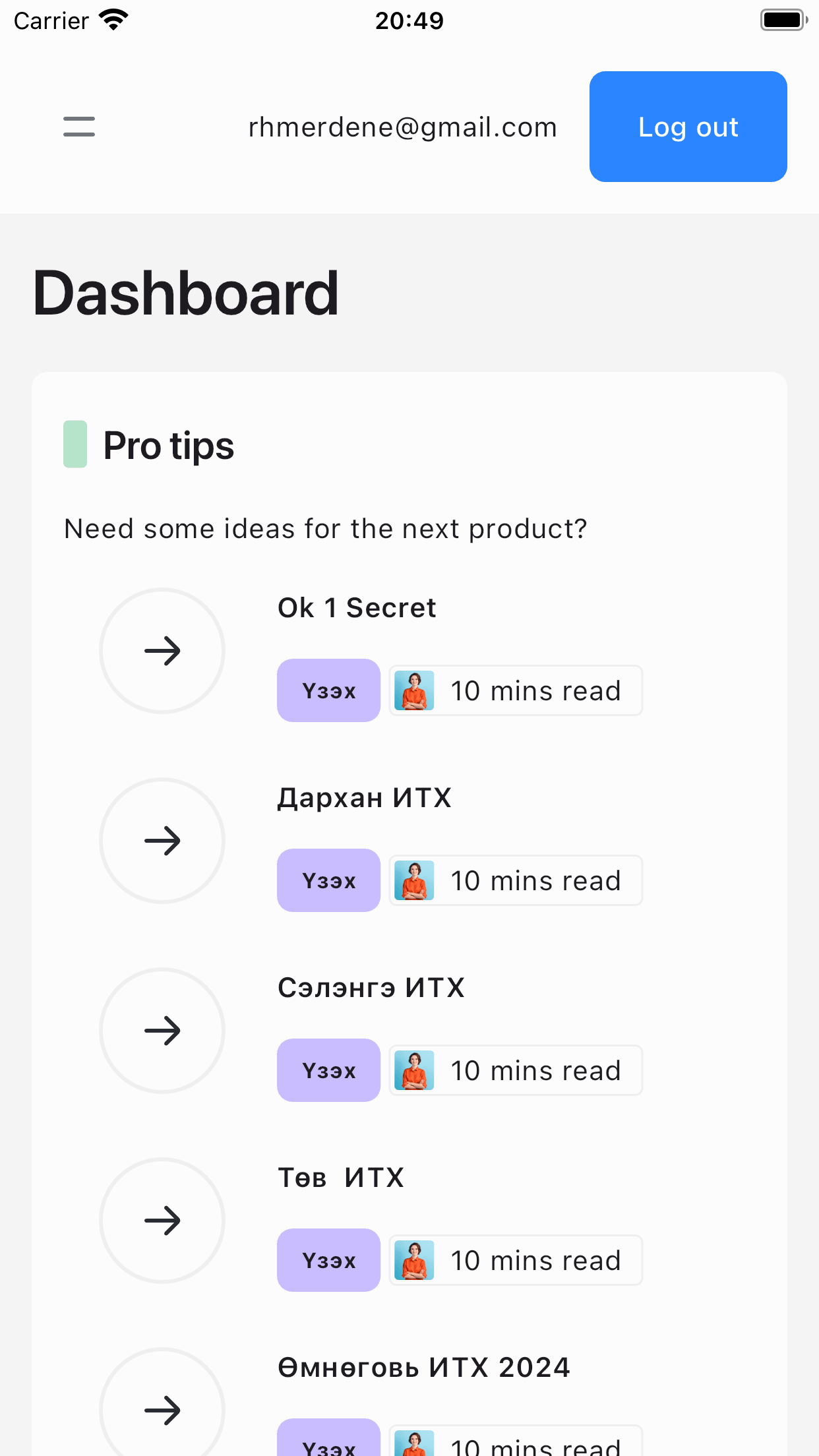Click Үзэх button under Дархан ИТХ
Image resolution: width=819 pixels, height=1456 pixels.
(x=328, y=880)
